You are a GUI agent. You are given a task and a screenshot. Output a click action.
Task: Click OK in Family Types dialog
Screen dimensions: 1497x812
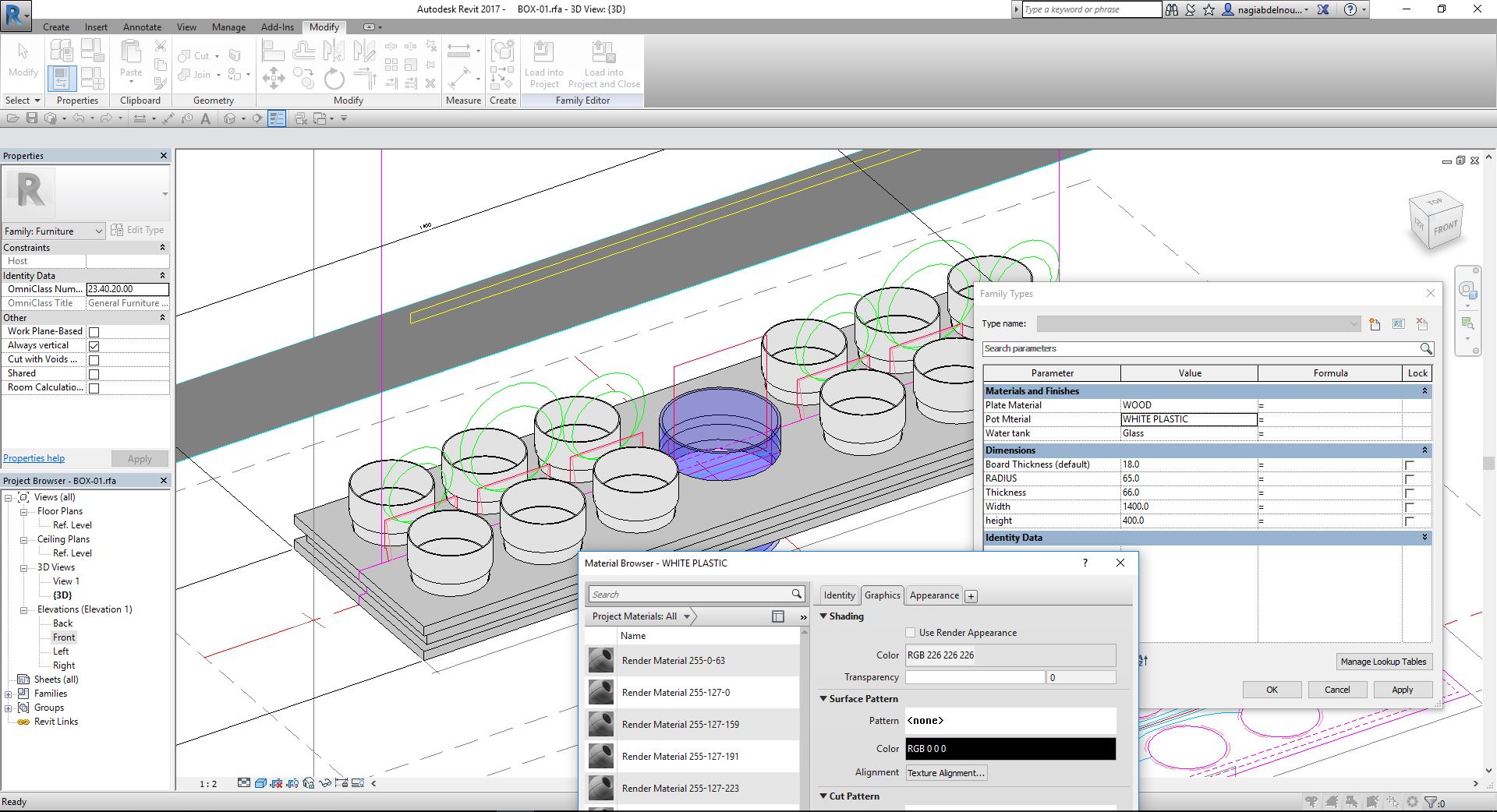pos(1272,690)
